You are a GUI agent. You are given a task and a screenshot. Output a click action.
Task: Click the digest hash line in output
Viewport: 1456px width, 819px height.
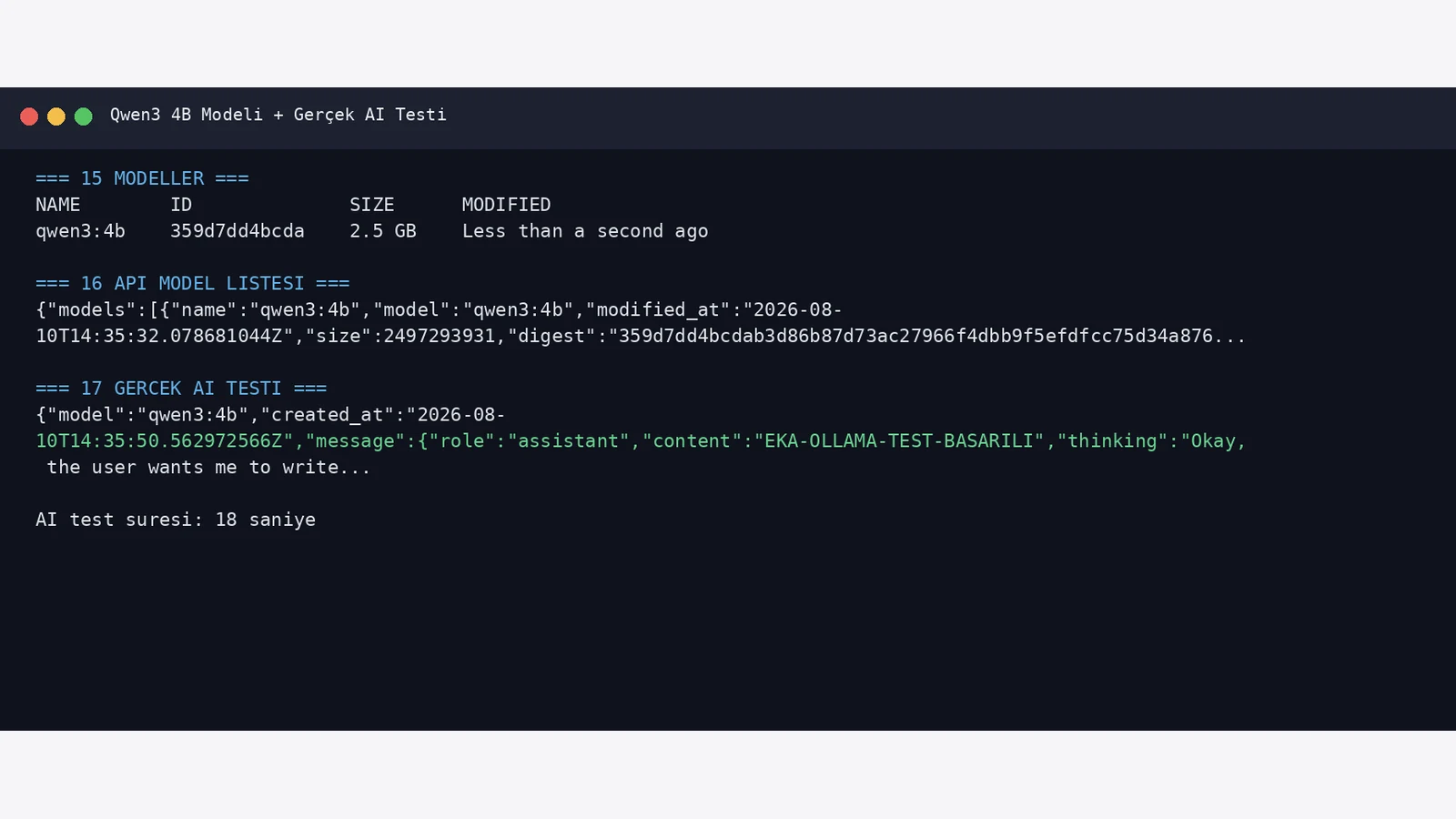click(x=641, y=337)
